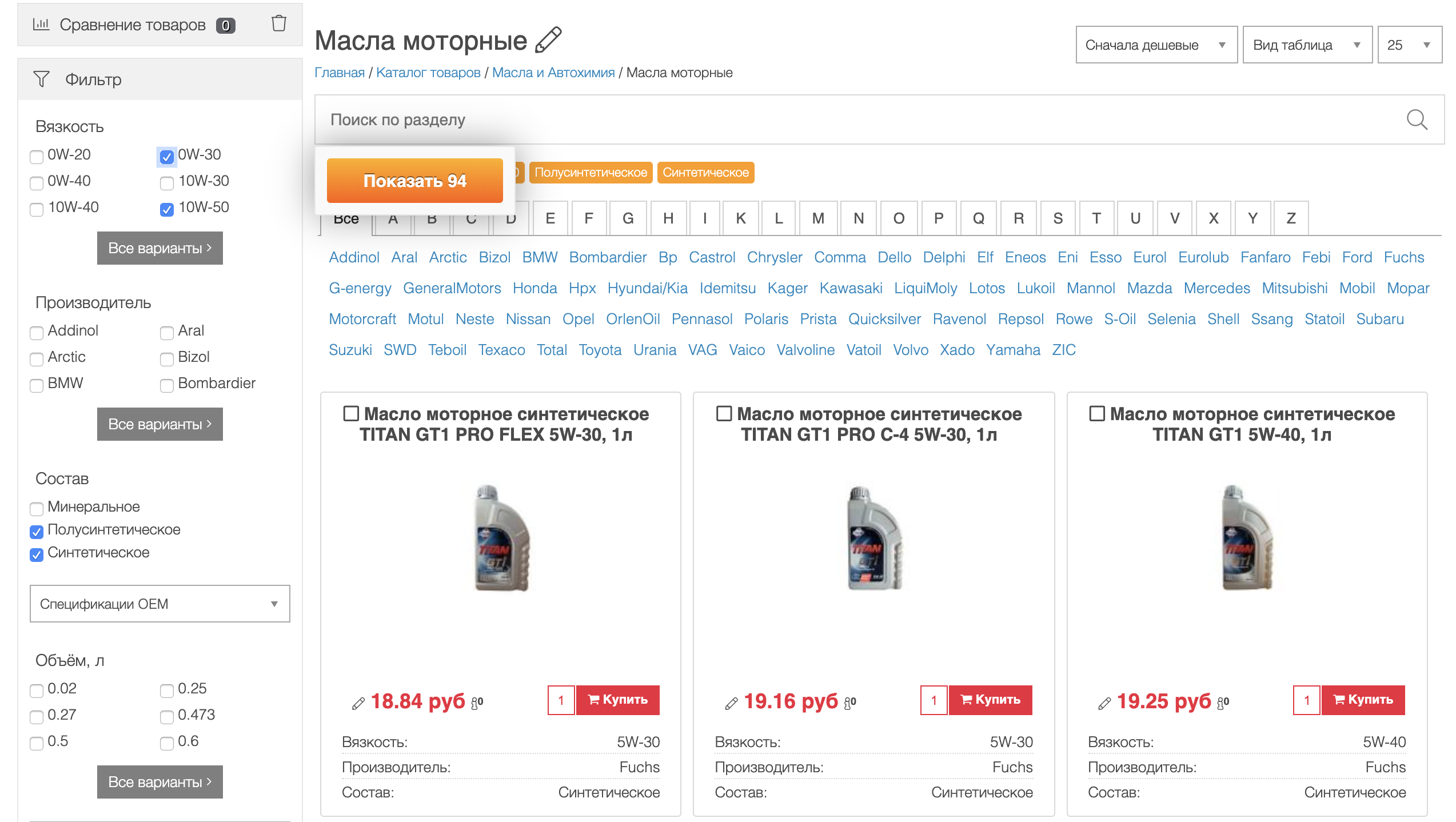Click the trash icon in comparison panel

pos(279,24)
